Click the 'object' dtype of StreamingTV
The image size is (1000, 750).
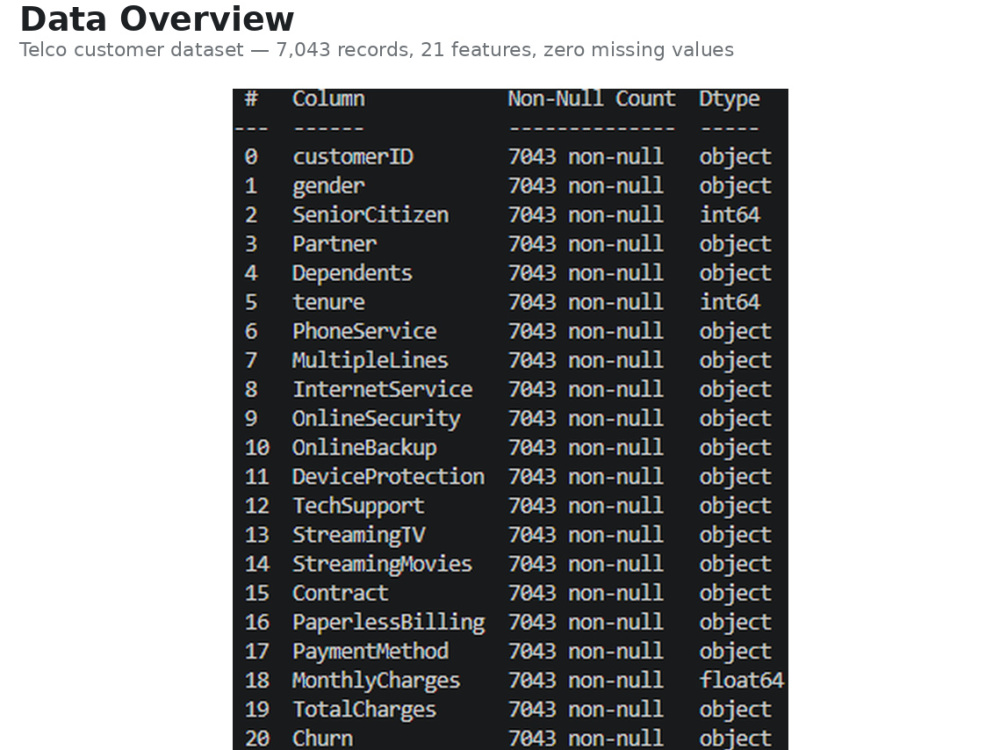click(735, 536)
